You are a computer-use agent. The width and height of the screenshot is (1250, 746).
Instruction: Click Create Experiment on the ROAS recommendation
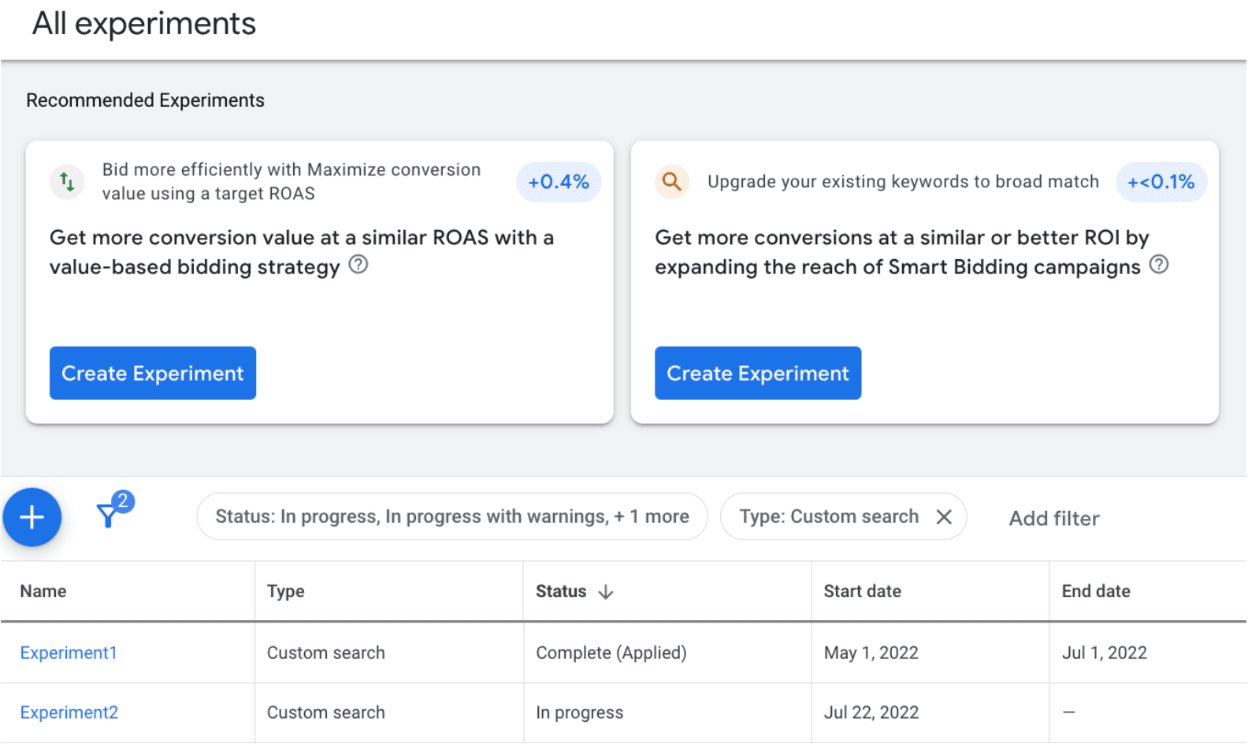152,373
